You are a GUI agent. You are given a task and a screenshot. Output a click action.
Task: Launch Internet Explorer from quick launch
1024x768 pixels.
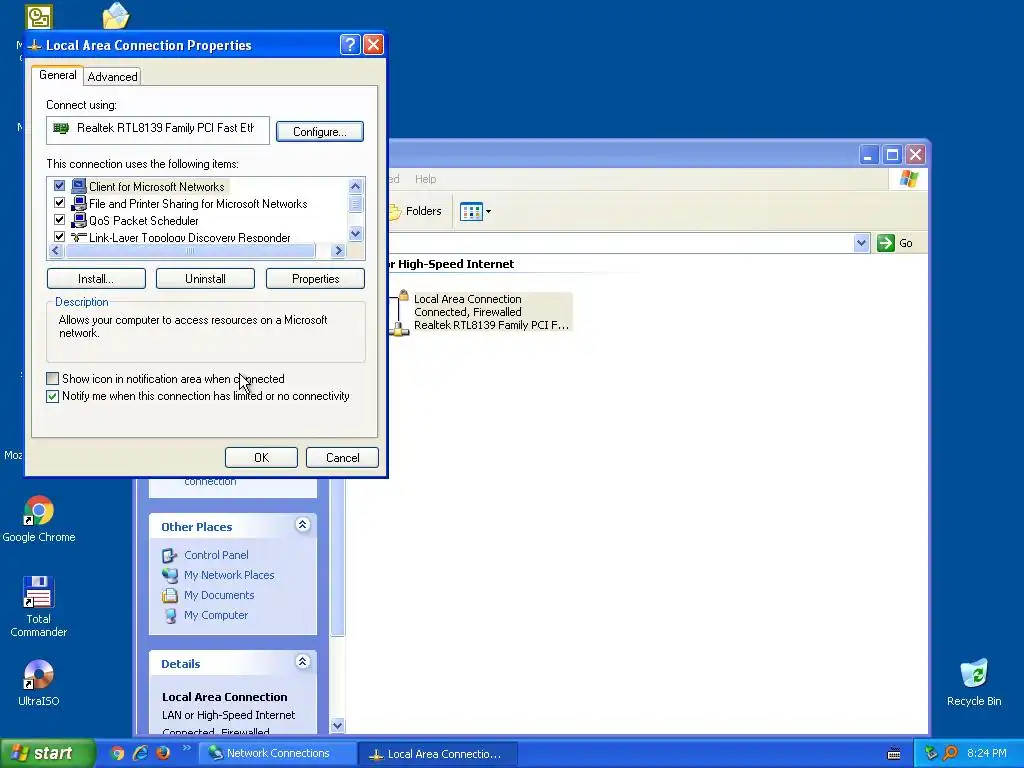pyautogui.click(x=140, y=754)
